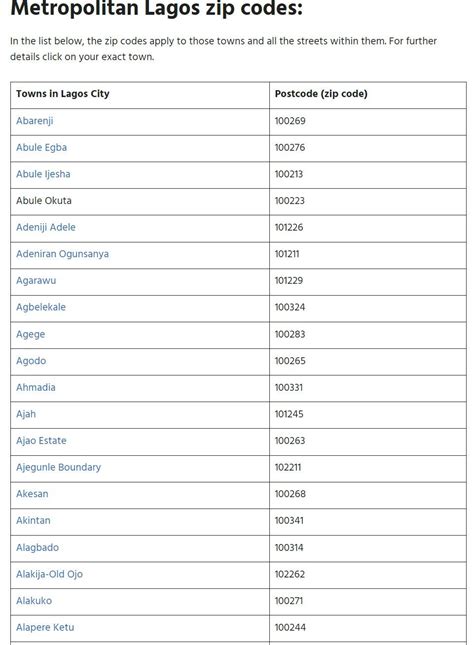Image resolution: width=474 pixels, height=645 pixels.
Task: Open the Alagbado town page
Action: [37, 548]
